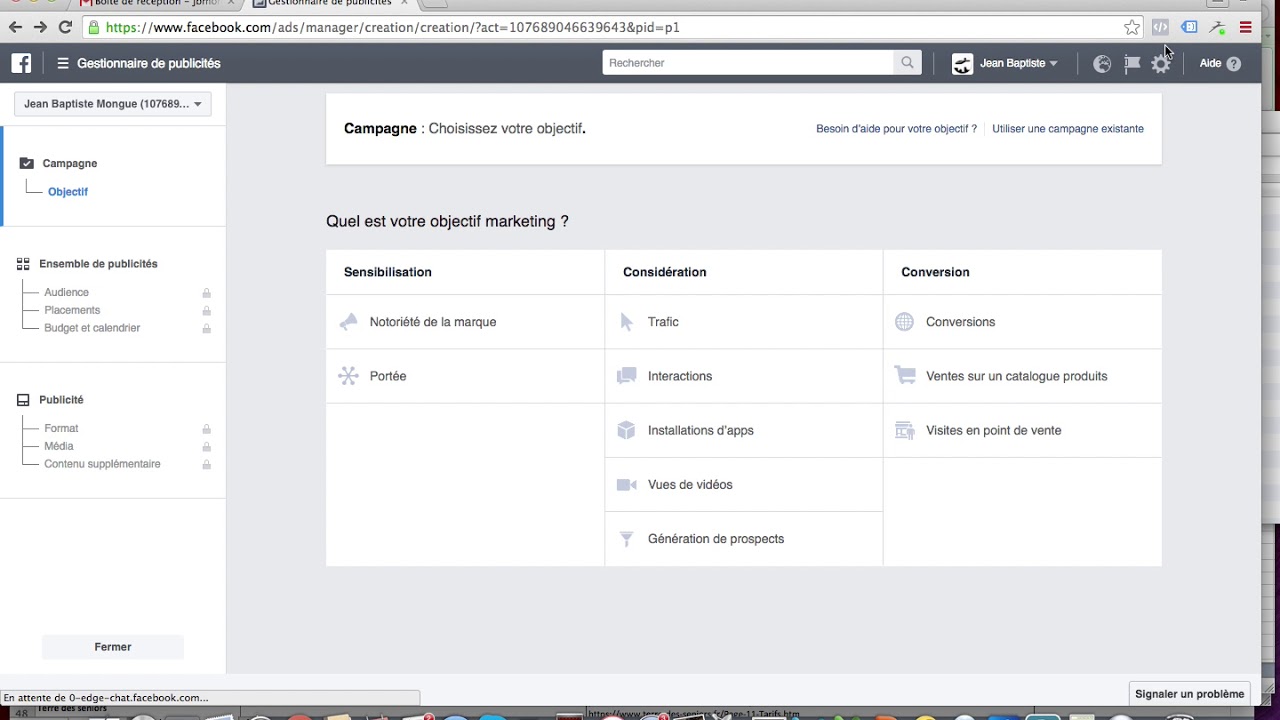Click the Conversions globe icon

[904, 322]
